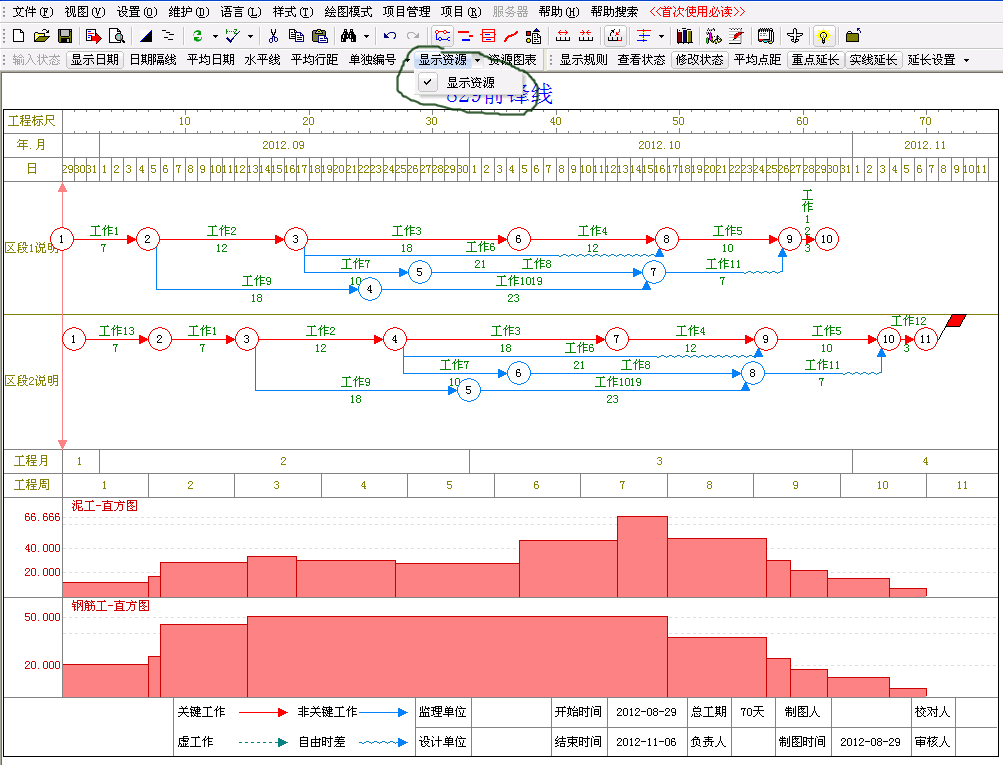
Task: Click the expand-spacing arrows icon
Action: pyautogui.click(x=563, y=36)
